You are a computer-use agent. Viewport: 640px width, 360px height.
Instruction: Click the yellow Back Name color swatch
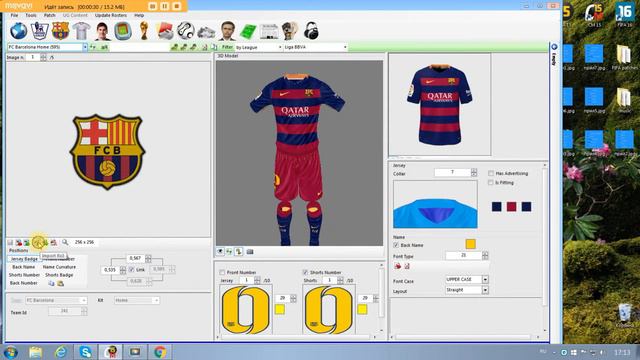(x=470, y=244)
